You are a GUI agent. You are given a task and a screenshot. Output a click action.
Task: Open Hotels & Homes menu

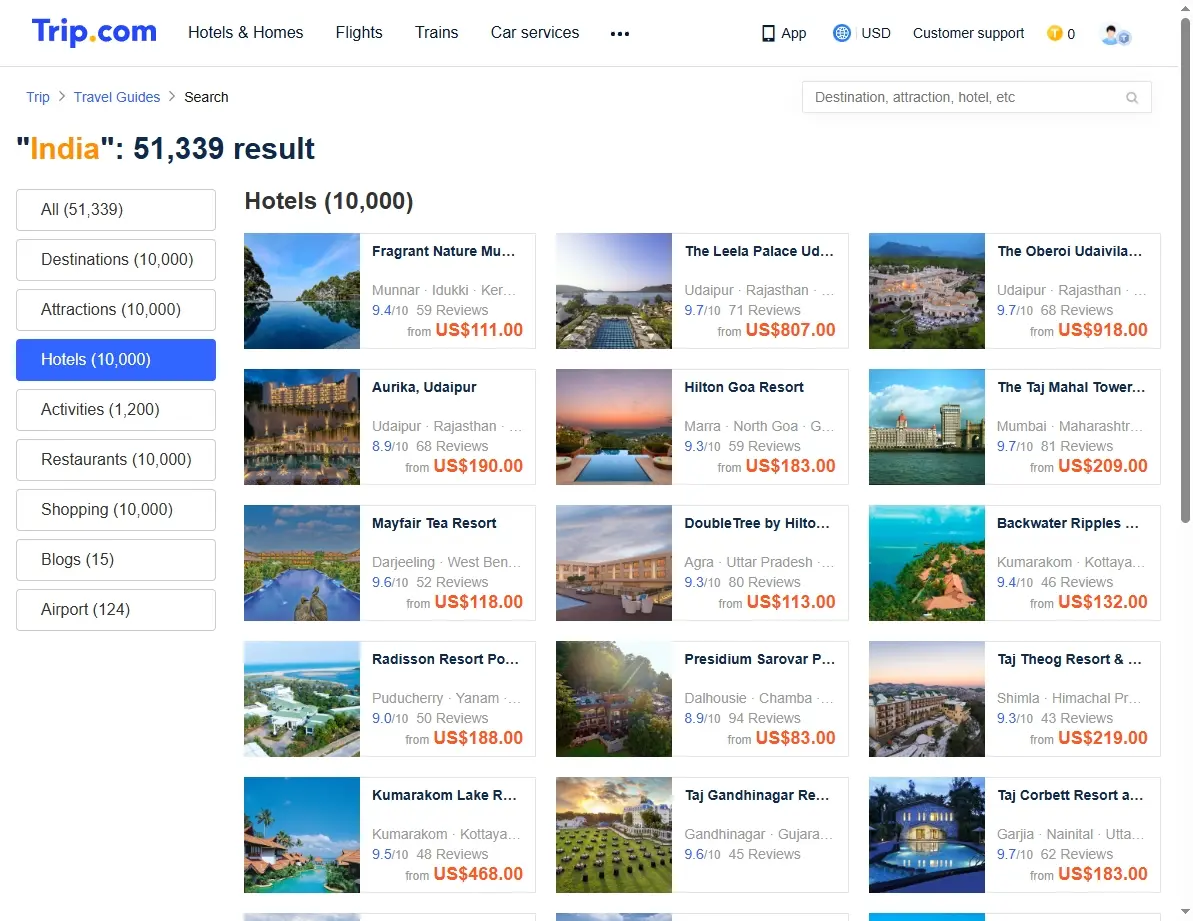click(246, 33)
